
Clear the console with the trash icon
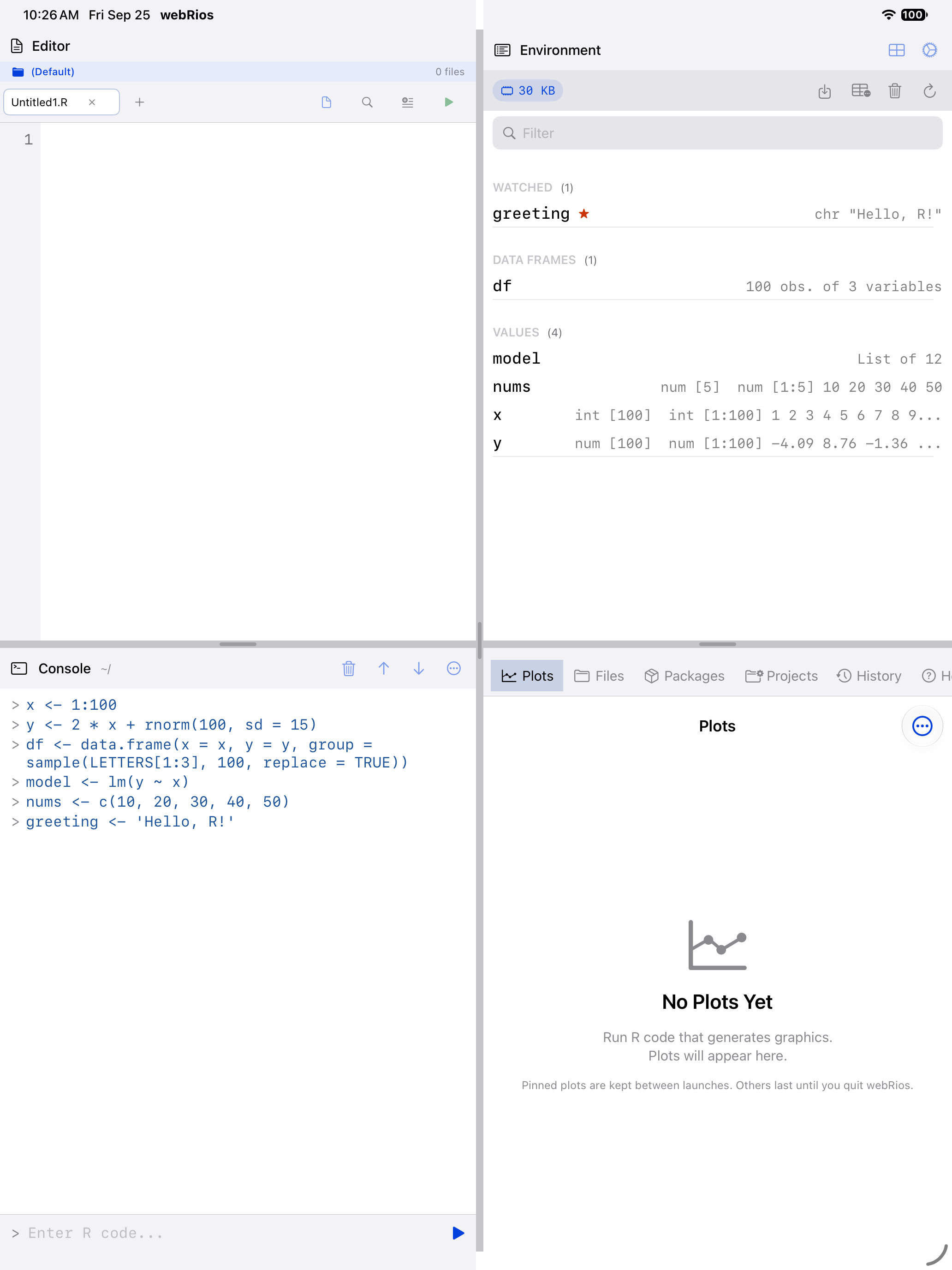click(x=349, y=668)
